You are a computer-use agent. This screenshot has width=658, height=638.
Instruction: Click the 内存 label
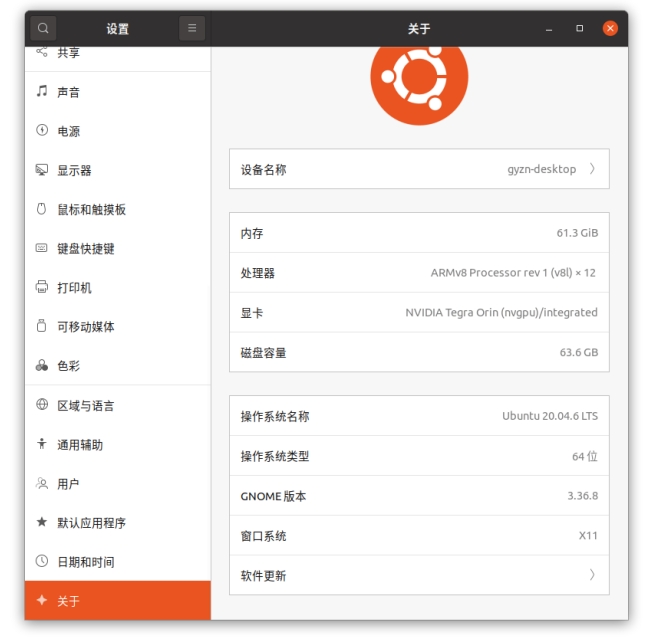(252, 233)
